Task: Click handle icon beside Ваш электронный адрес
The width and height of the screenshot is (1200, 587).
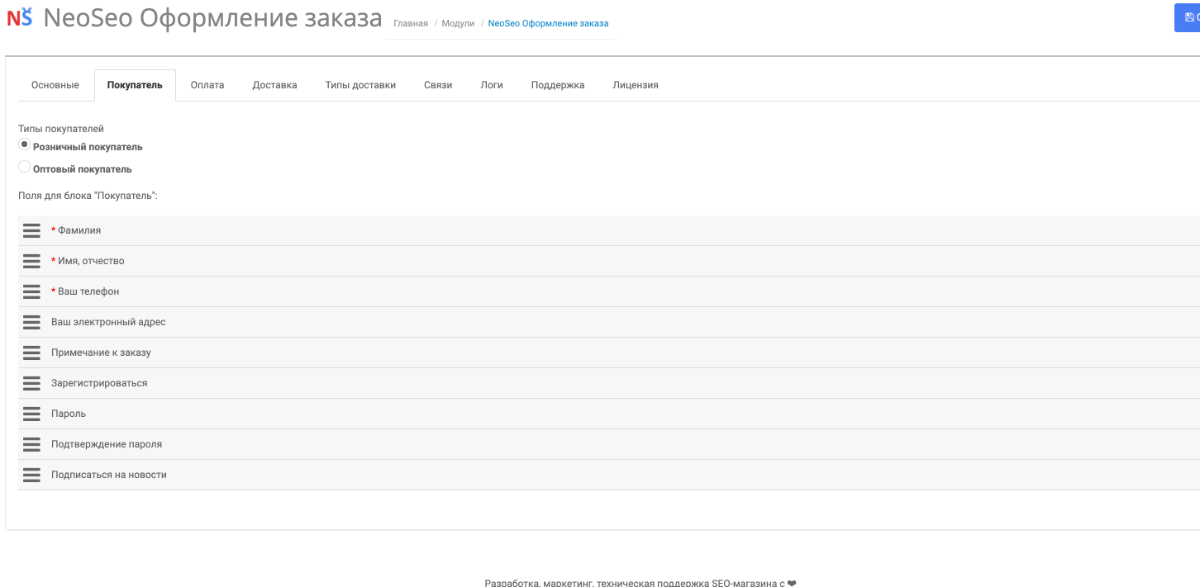Action: pyautogui.click(x=31, y=322)
